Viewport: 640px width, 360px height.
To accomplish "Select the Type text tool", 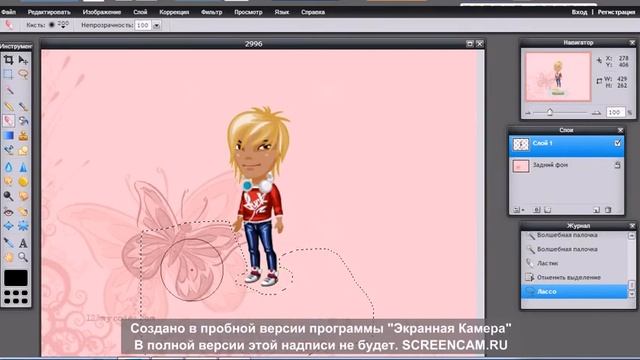I will [23, 243].
